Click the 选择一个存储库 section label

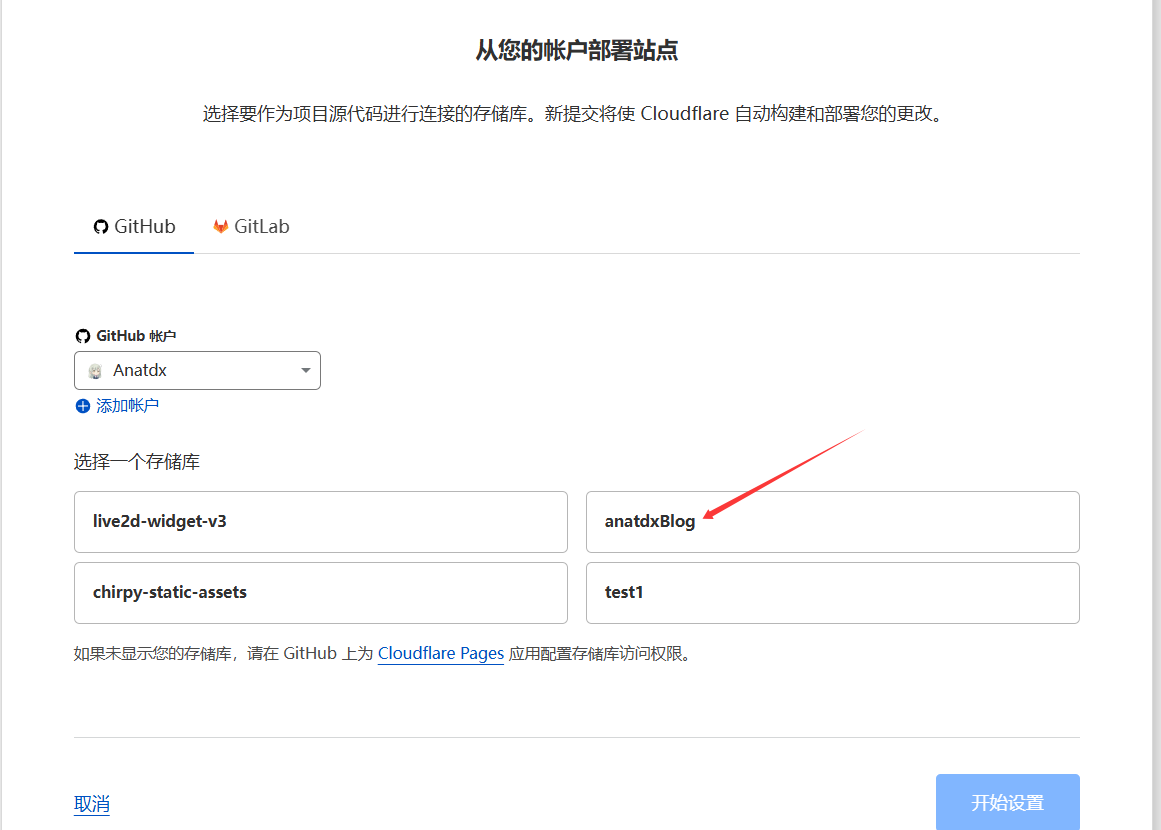136,462
